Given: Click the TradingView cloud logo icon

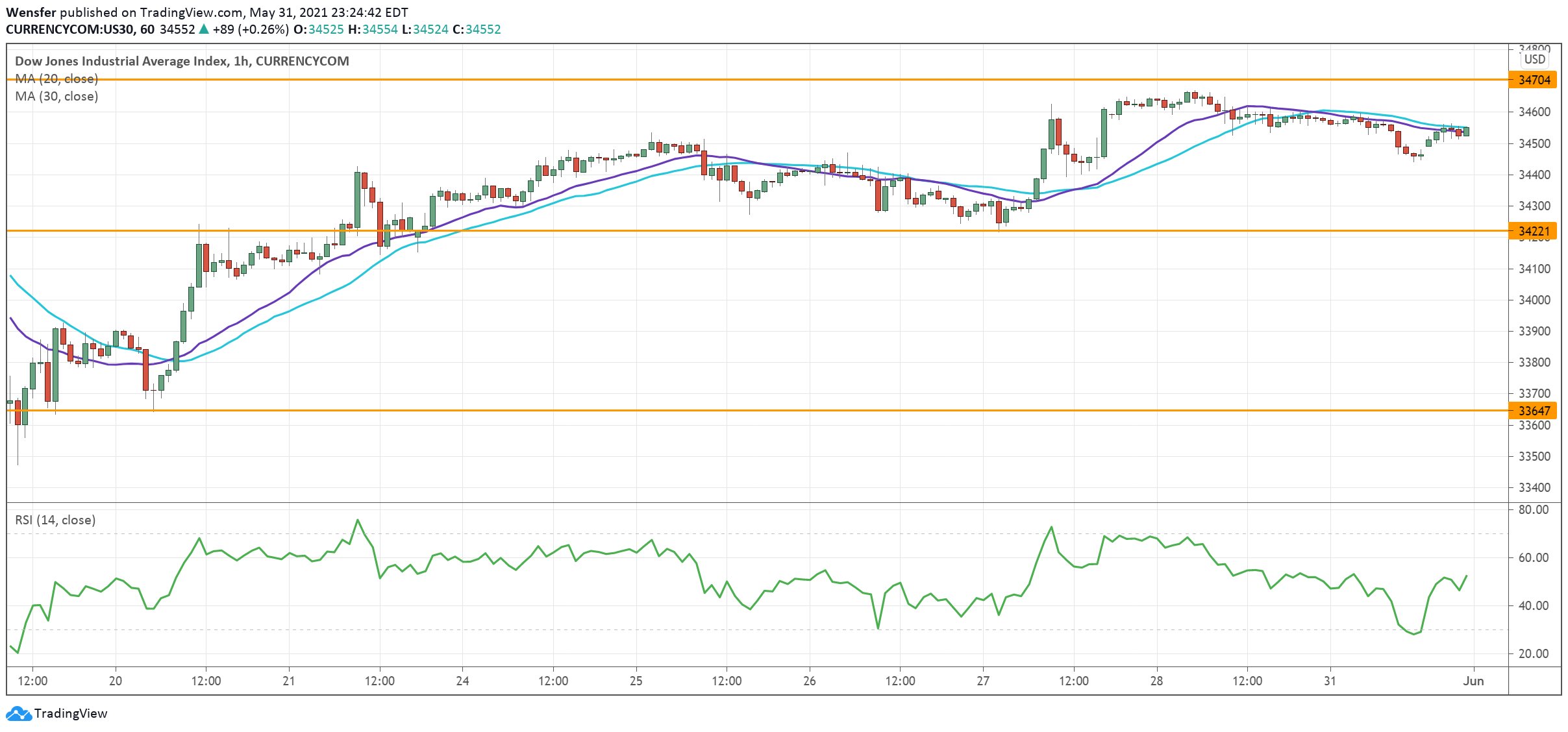Looking at the screenshot, I should click(x=18, y=713).
